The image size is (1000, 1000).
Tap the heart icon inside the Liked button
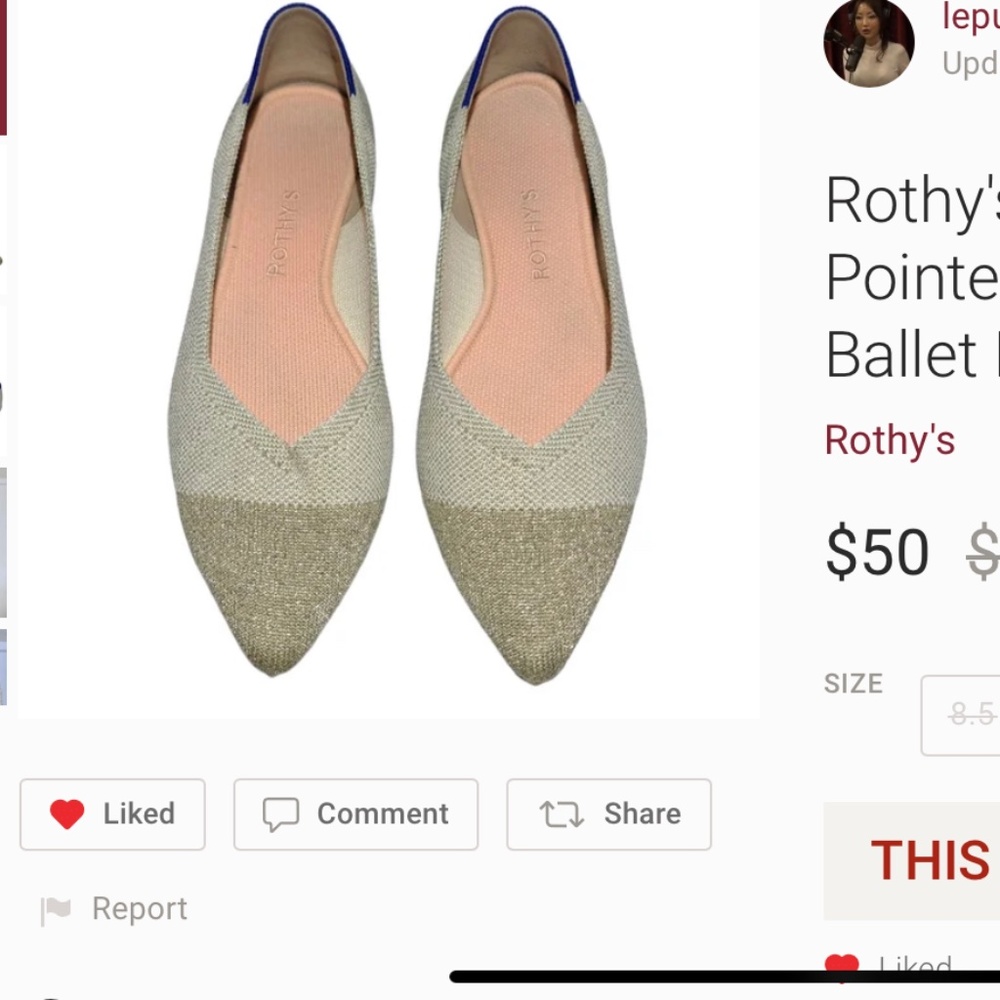click(x=66, y=813)
